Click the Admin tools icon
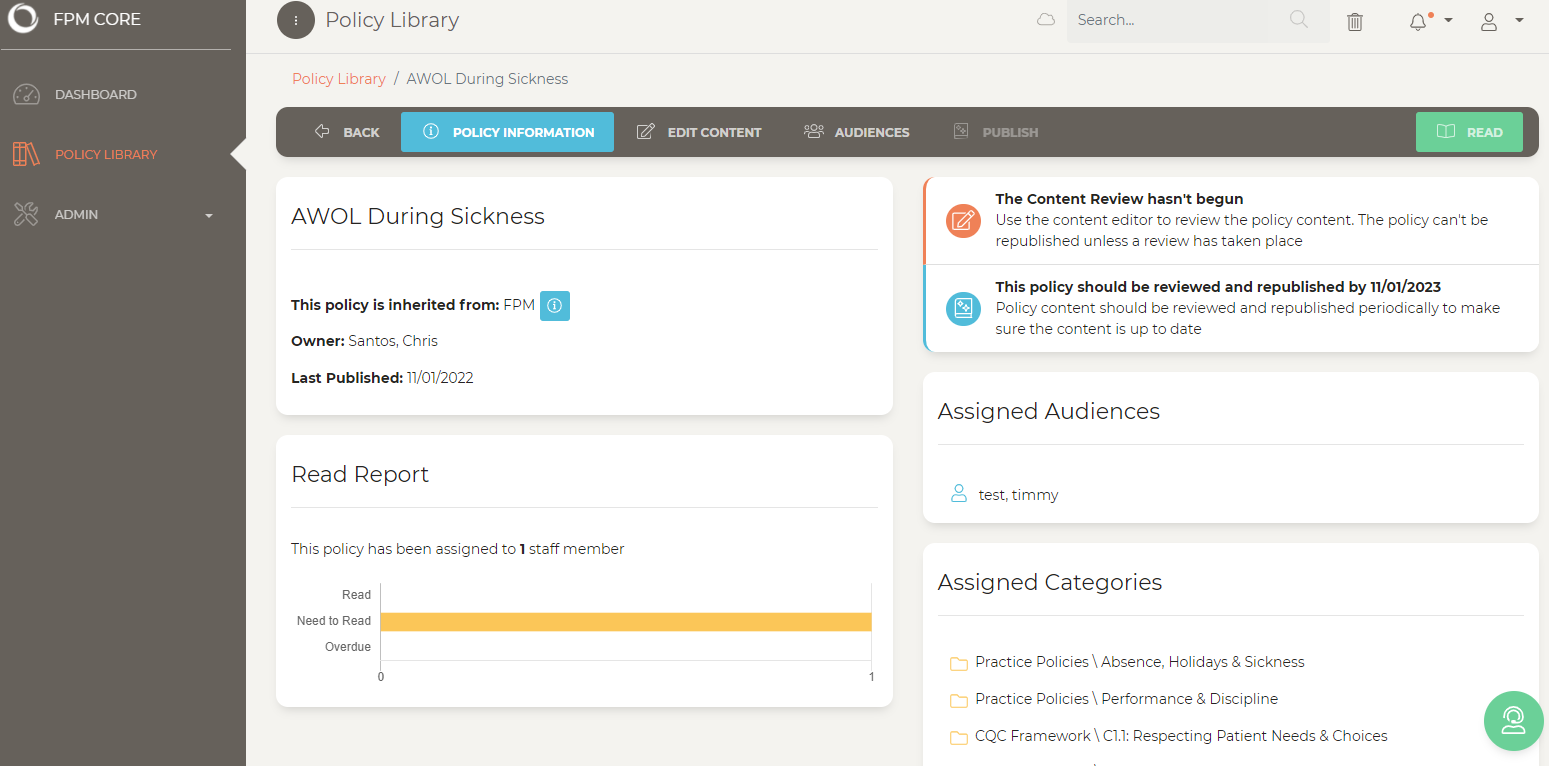This screenshot has height=766, width=1549. [26, 214]
